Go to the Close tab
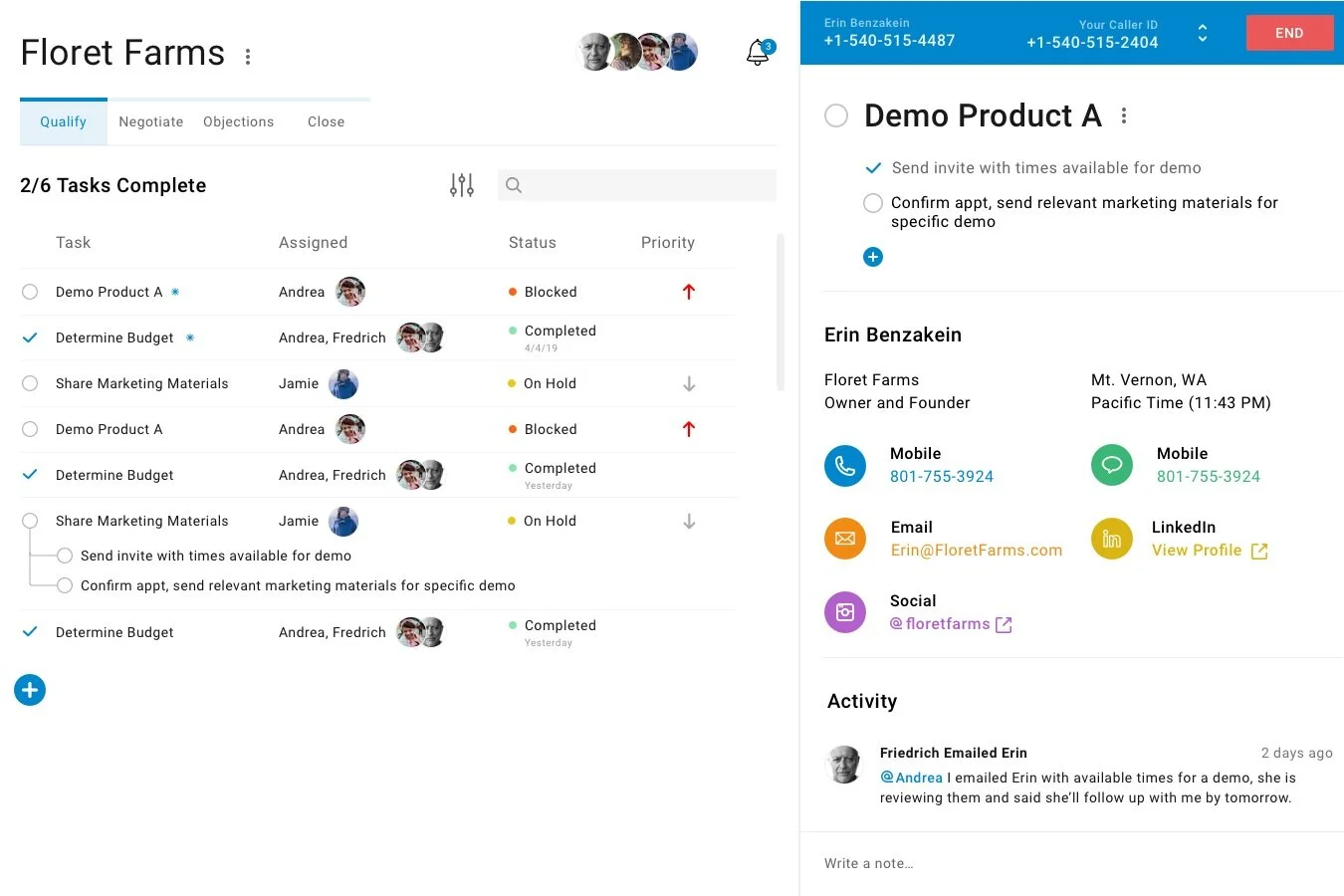 [327, 121]
